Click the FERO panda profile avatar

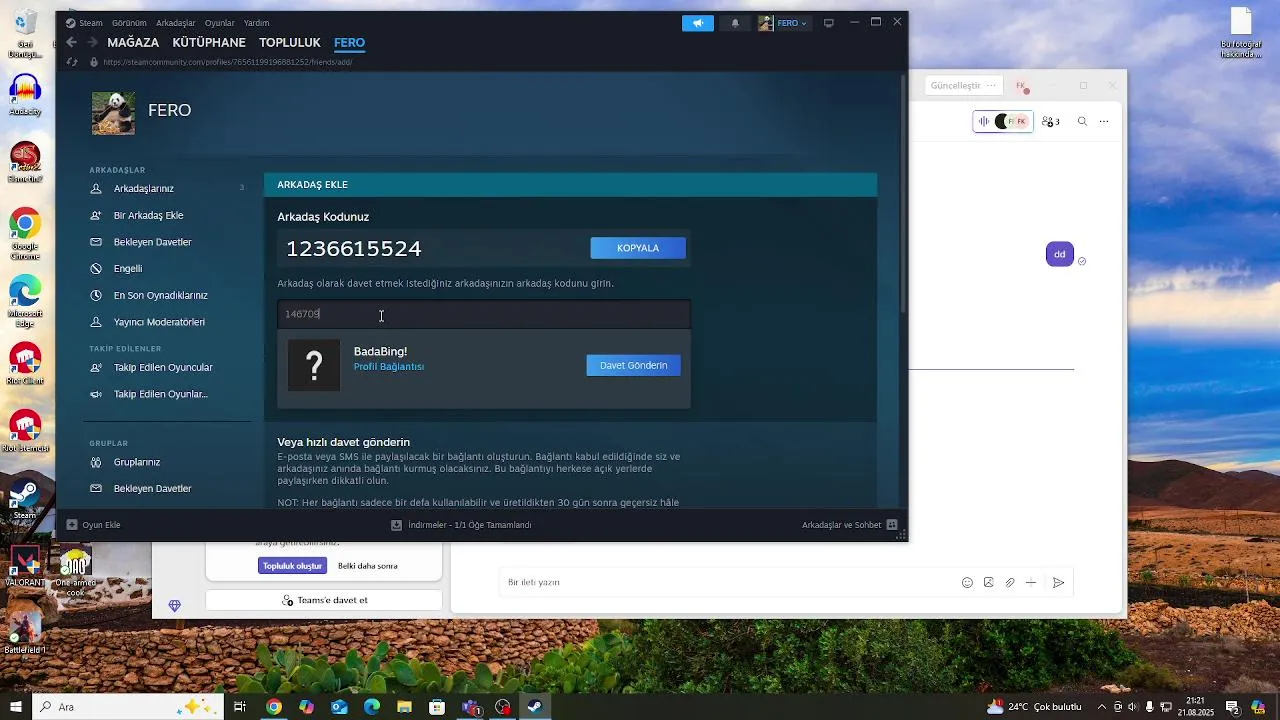click(113, 113)
